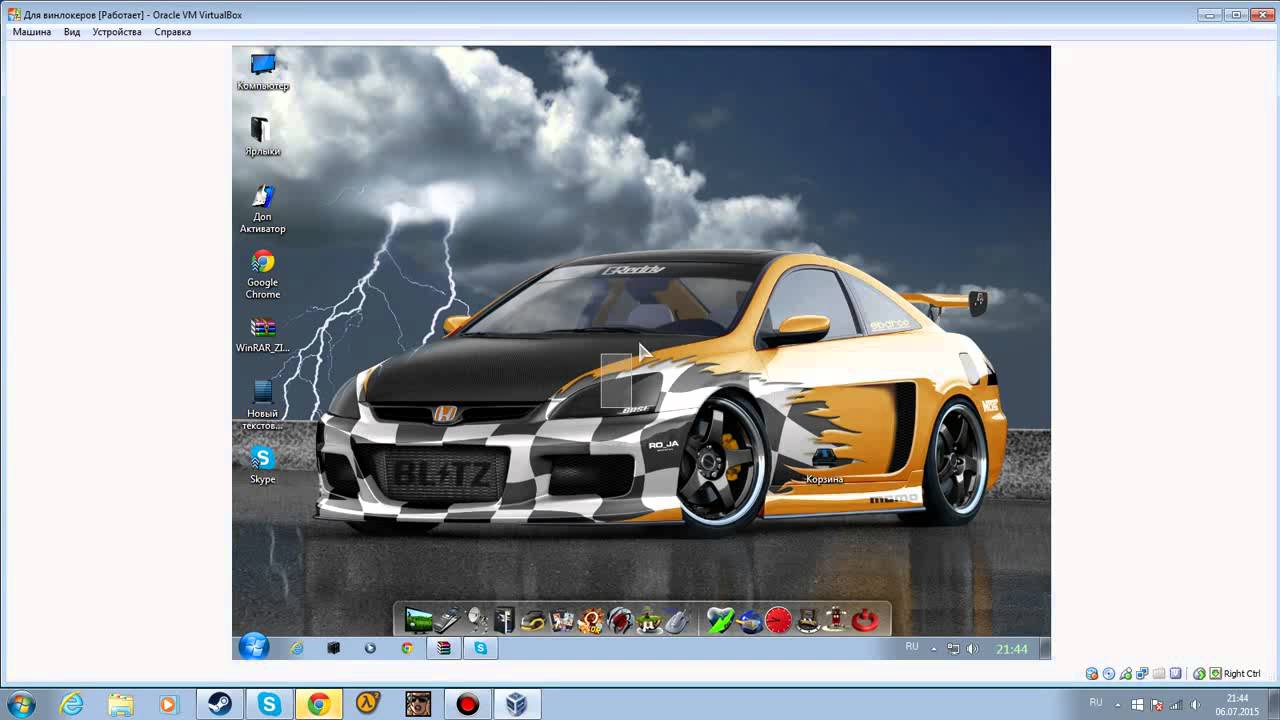This screenshot has width=1280, height=720.
Task: Click the guest network tray icon
Action: point(953,649)
